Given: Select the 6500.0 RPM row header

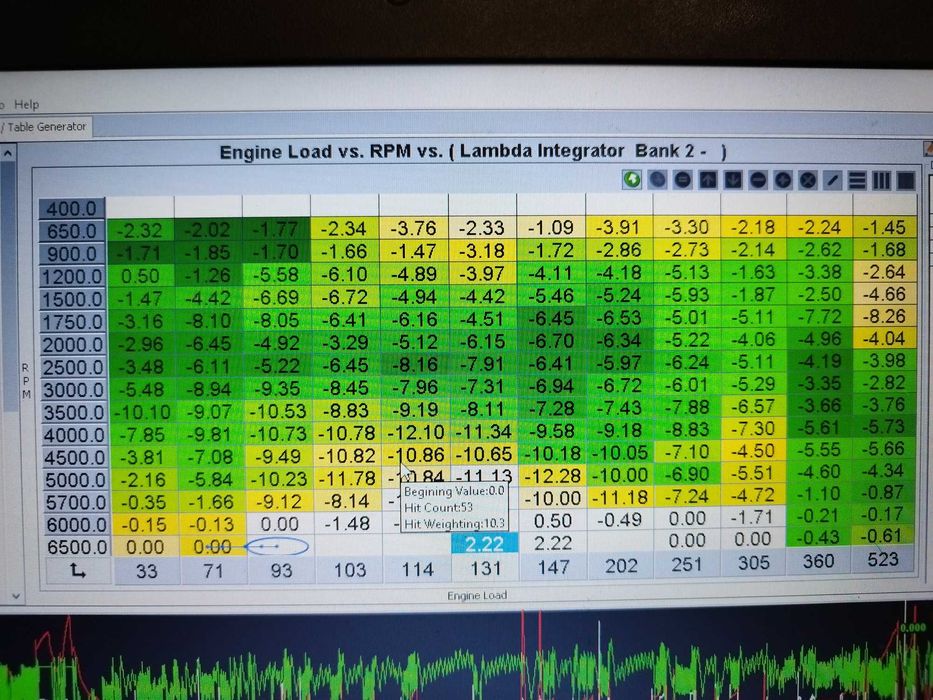Looking at the screenshot, I should click(x=76, y=547).
